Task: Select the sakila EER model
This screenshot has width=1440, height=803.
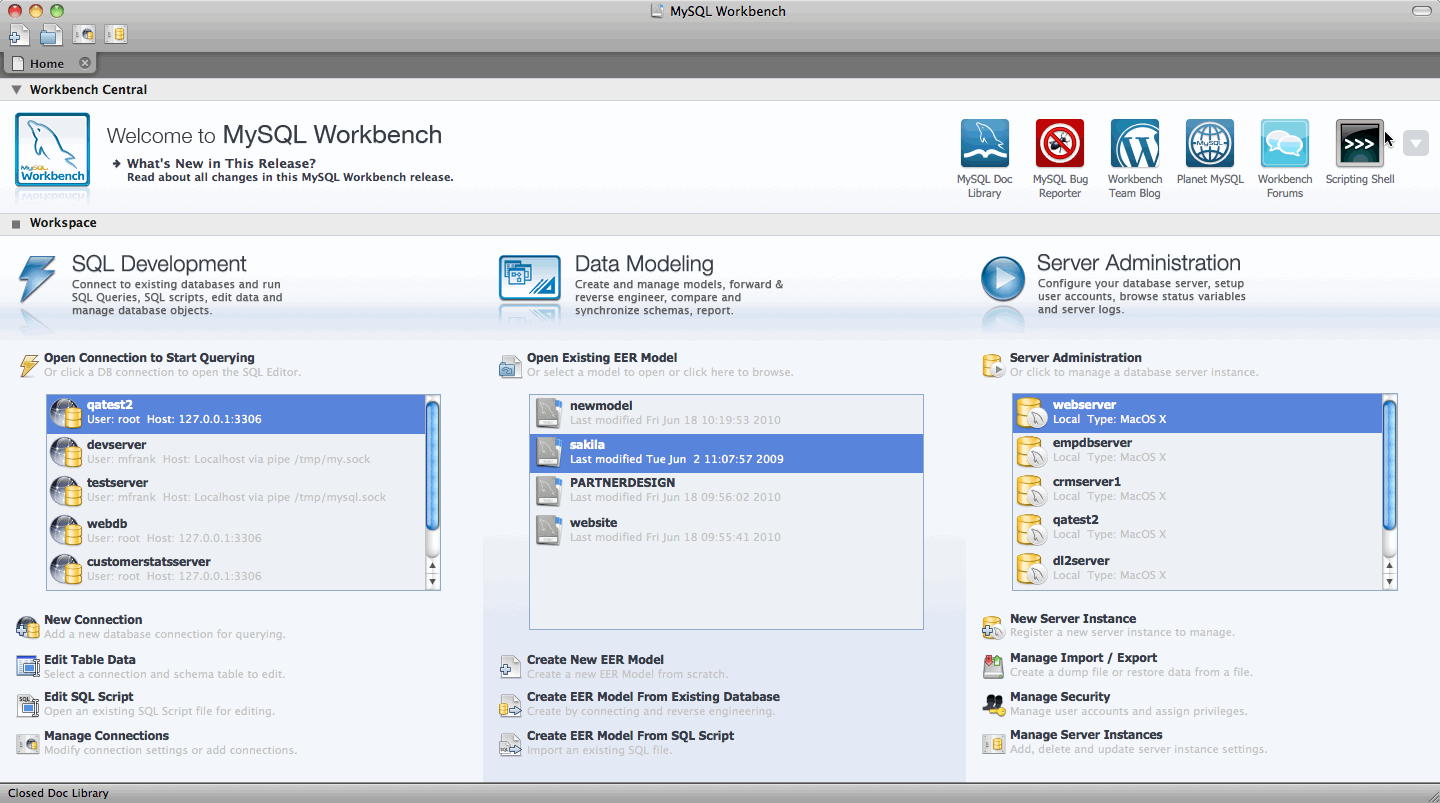Action: (726, 452)
